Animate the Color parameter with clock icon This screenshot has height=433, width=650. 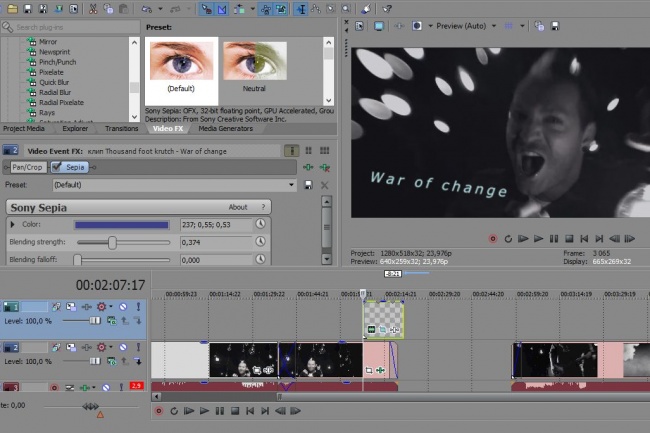point(260,224)
